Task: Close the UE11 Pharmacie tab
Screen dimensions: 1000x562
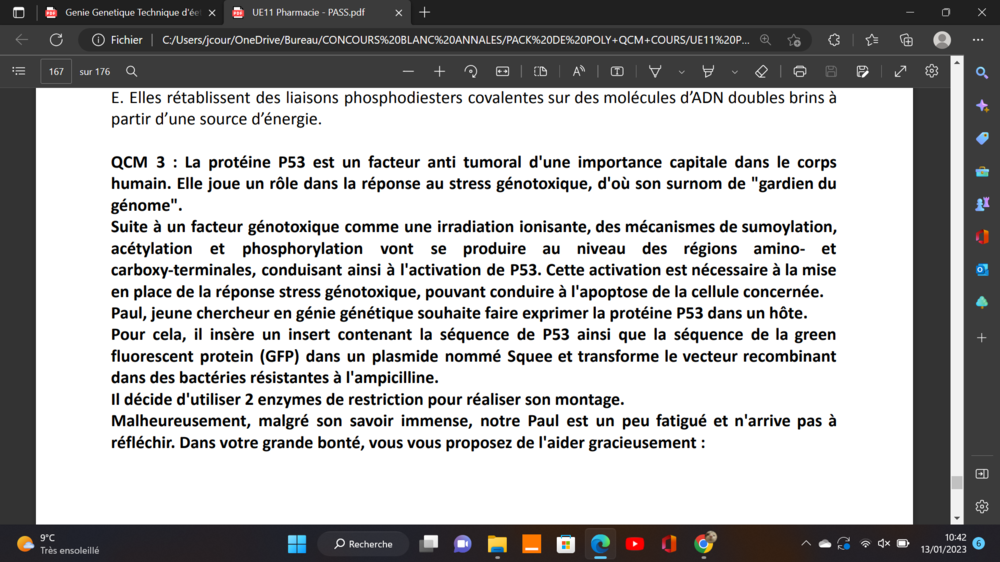Action: point(398,13)
